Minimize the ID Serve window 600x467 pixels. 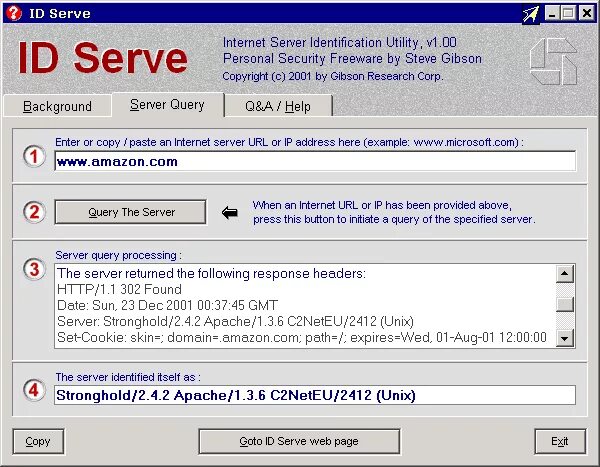[552, 13]
